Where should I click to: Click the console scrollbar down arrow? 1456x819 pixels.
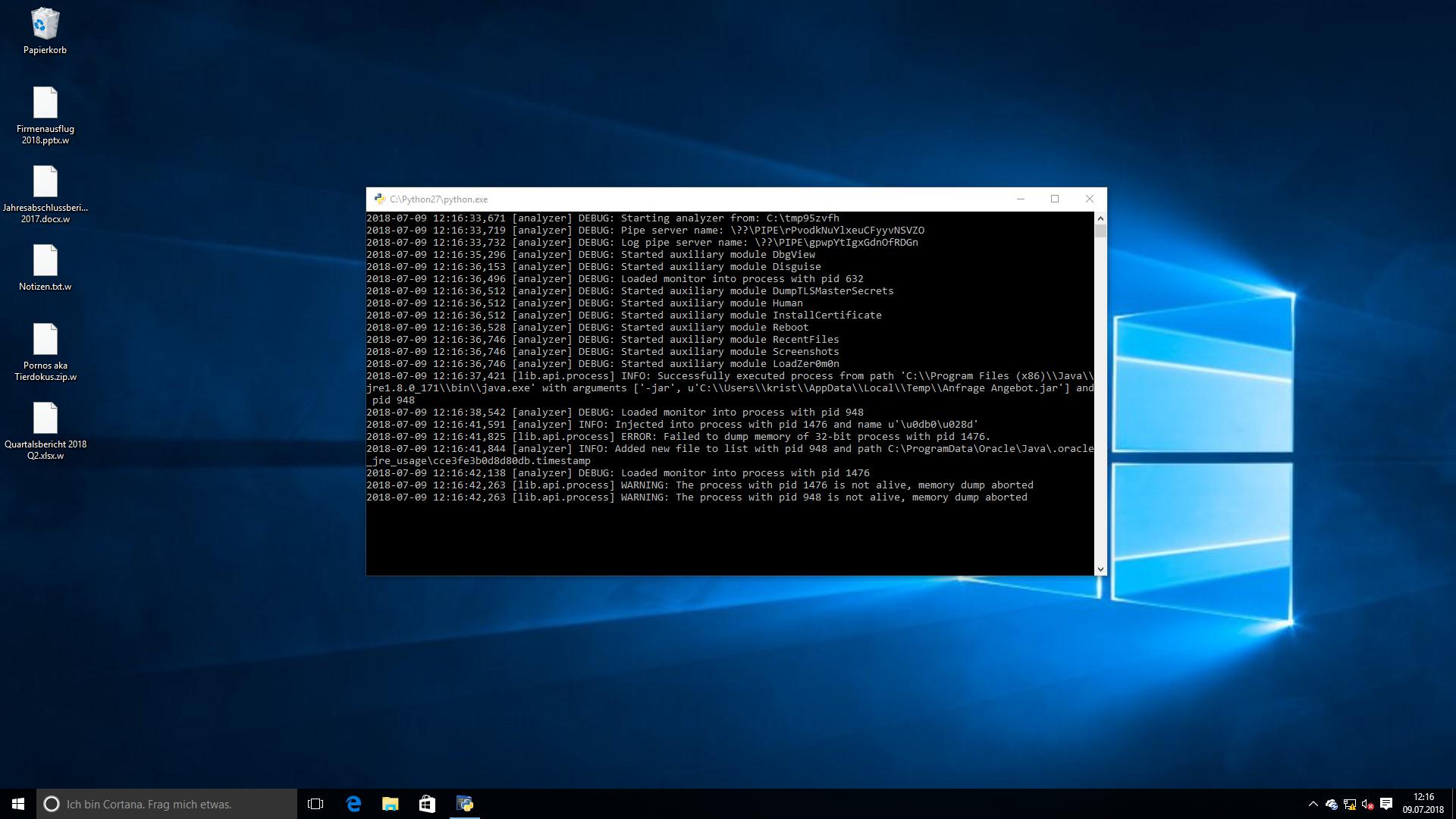[1100, 569]
